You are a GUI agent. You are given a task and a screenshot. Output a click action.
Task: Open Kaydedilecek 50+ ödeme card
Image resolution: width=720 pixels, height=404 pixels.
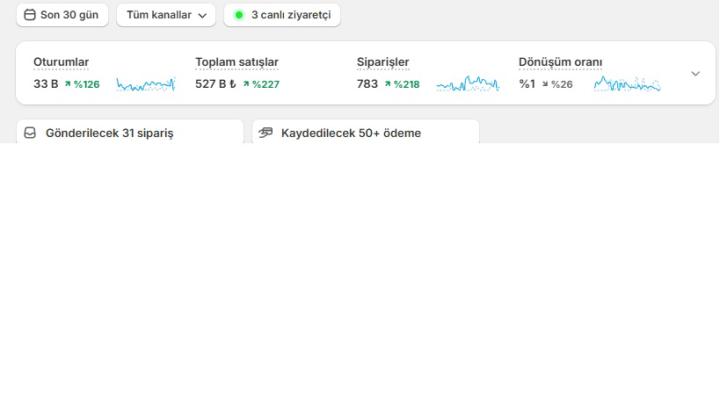tap(366, 132)
